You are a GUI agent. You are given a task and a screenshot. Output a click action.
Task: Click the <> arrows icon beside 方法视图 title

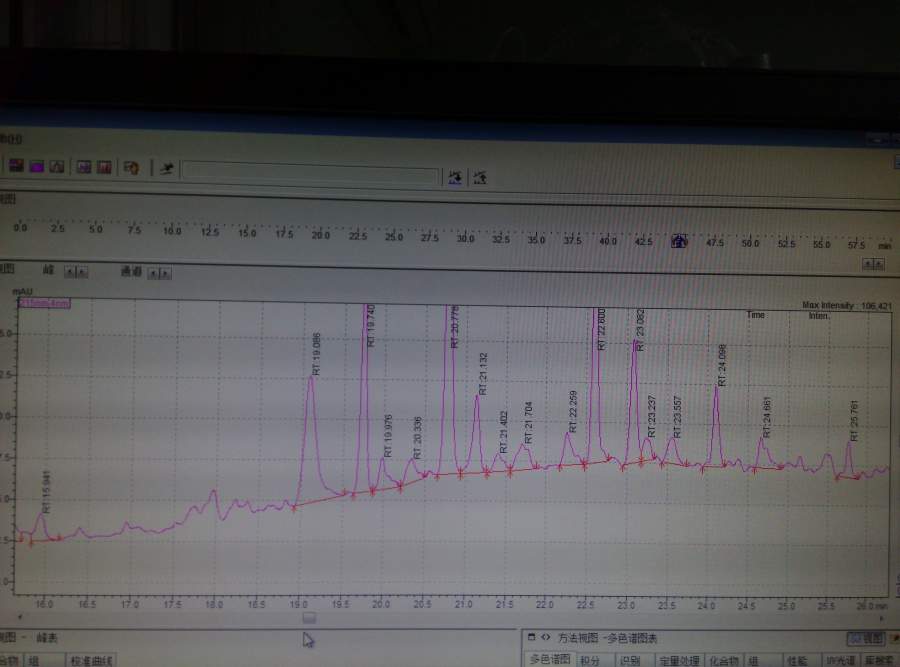click(x=545, y=637)
